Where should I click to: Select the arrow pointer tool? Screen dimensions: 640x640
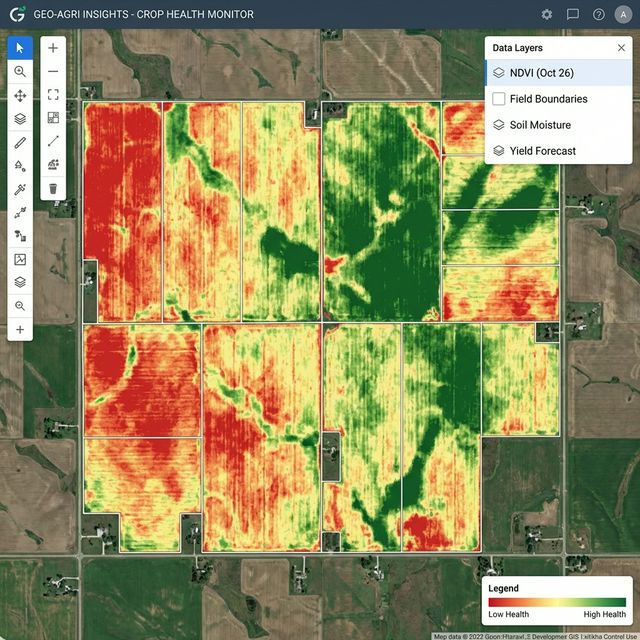[x=20, y=48]
